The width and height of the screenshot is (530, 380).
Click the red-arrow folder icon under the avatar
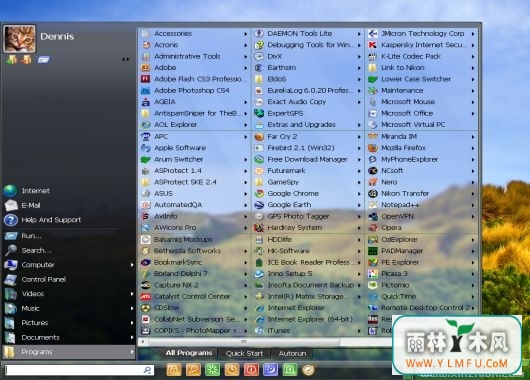27,60
